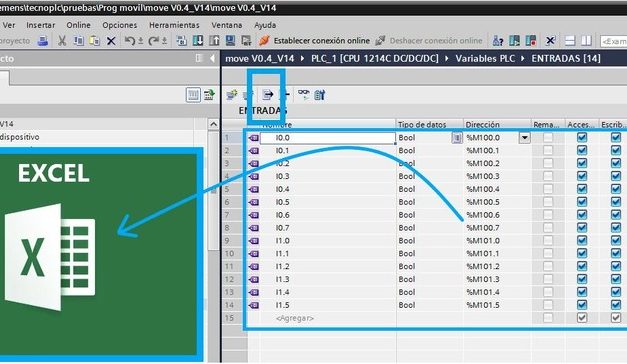Click Deshacer conexión online button
Image resolution: width=627 pixels, height=364 pixels.
(x=429, y=40)
